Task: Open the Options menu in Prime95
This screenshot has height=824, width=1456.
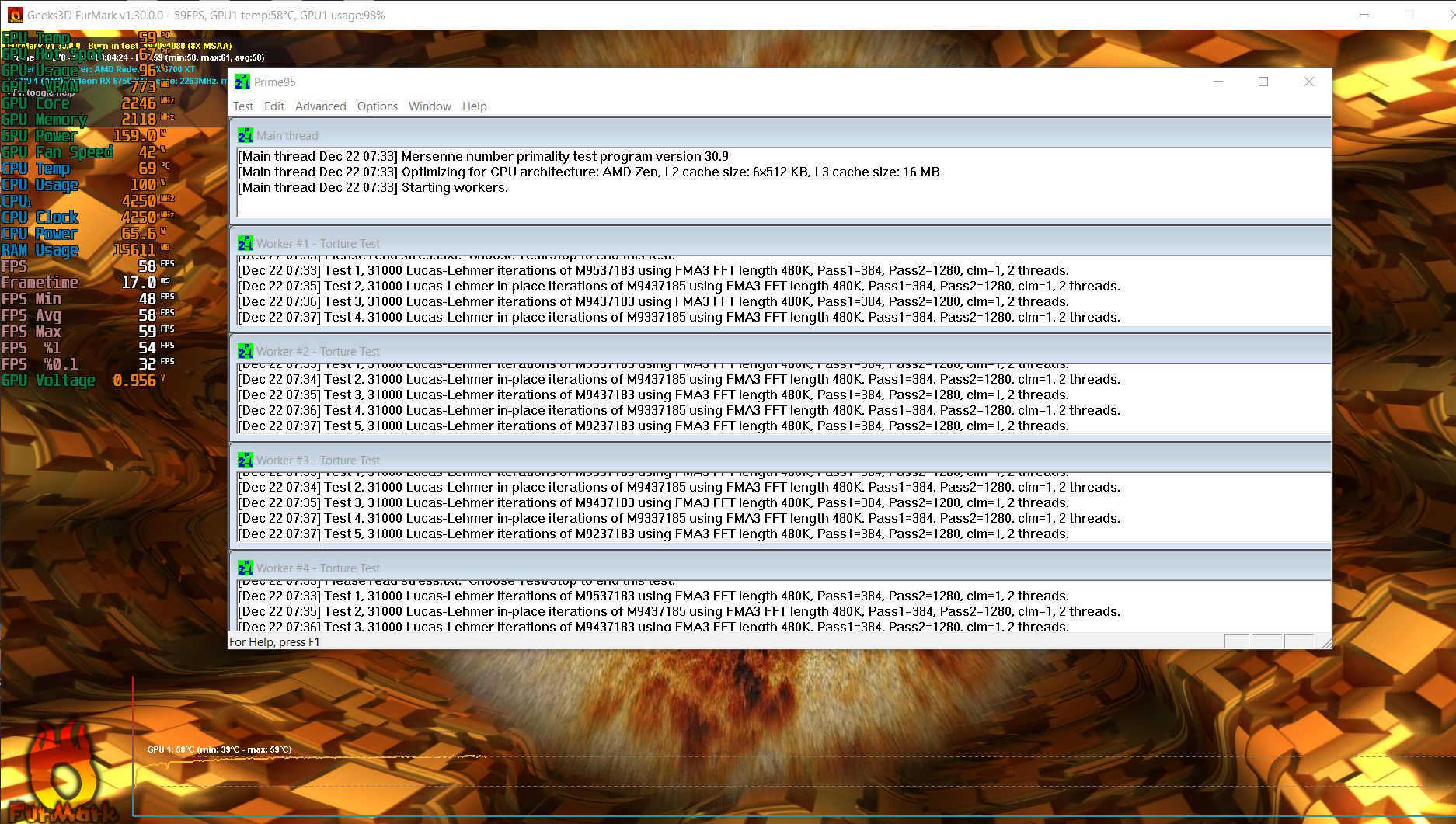Action: pyautogui.click(x=378, y=106)
